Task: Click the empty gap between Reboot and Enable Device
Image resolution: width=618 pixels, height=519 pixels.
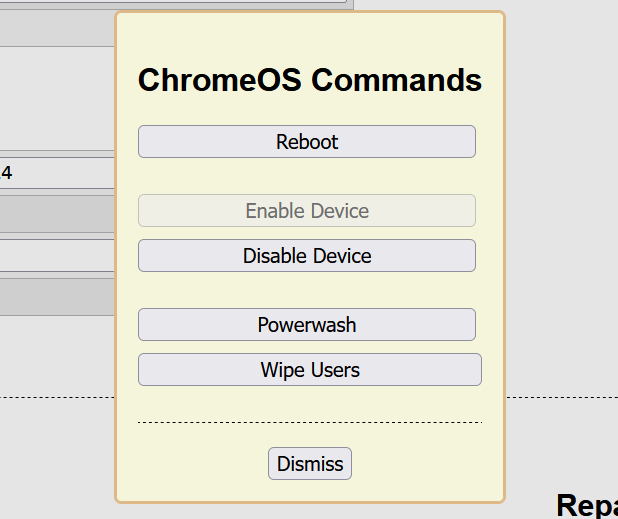Action: (307, 176)
